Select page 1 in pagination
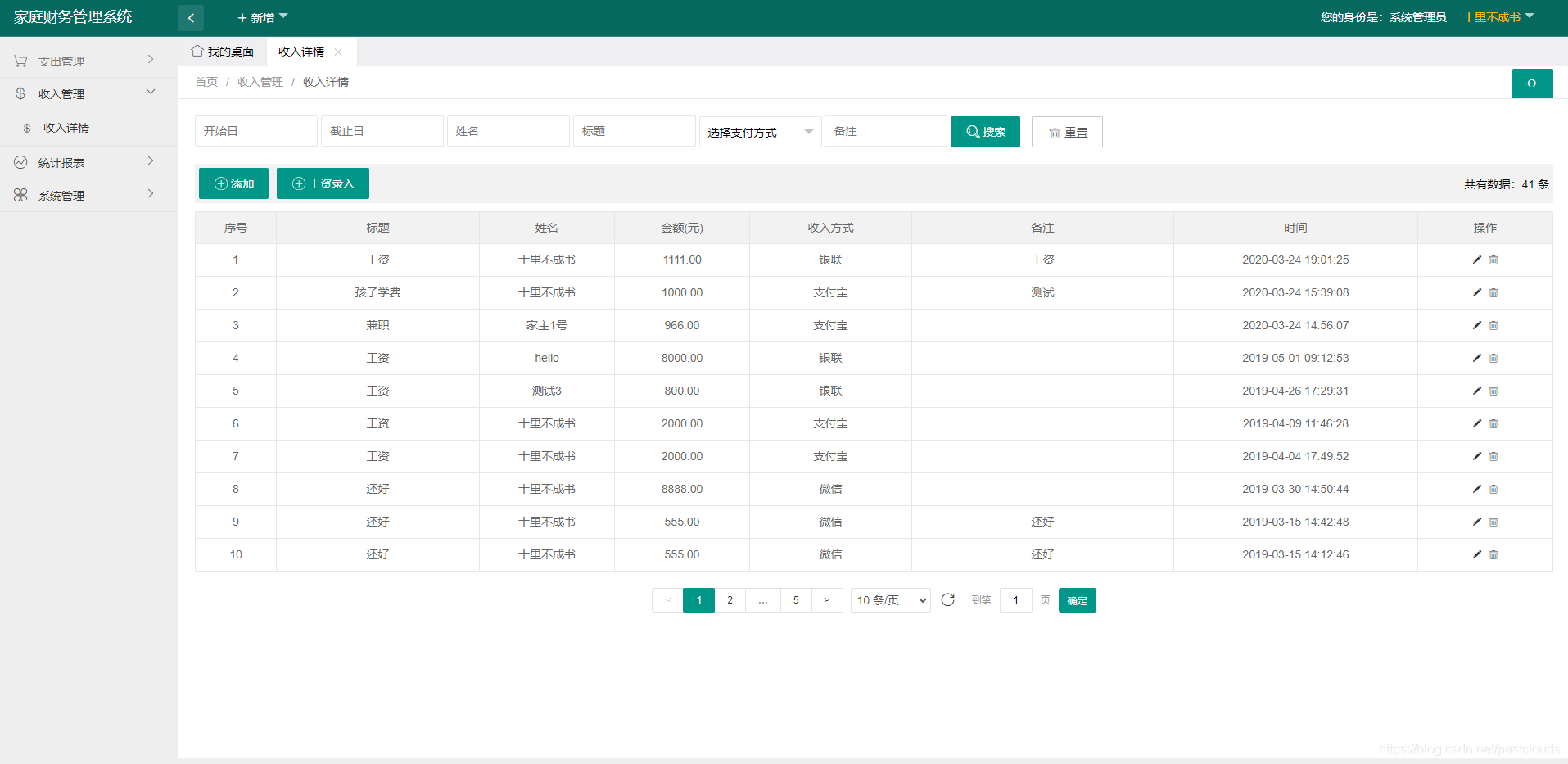This screenshot has width=1568, height=764. pyautogui.click(x=699, y=600)
